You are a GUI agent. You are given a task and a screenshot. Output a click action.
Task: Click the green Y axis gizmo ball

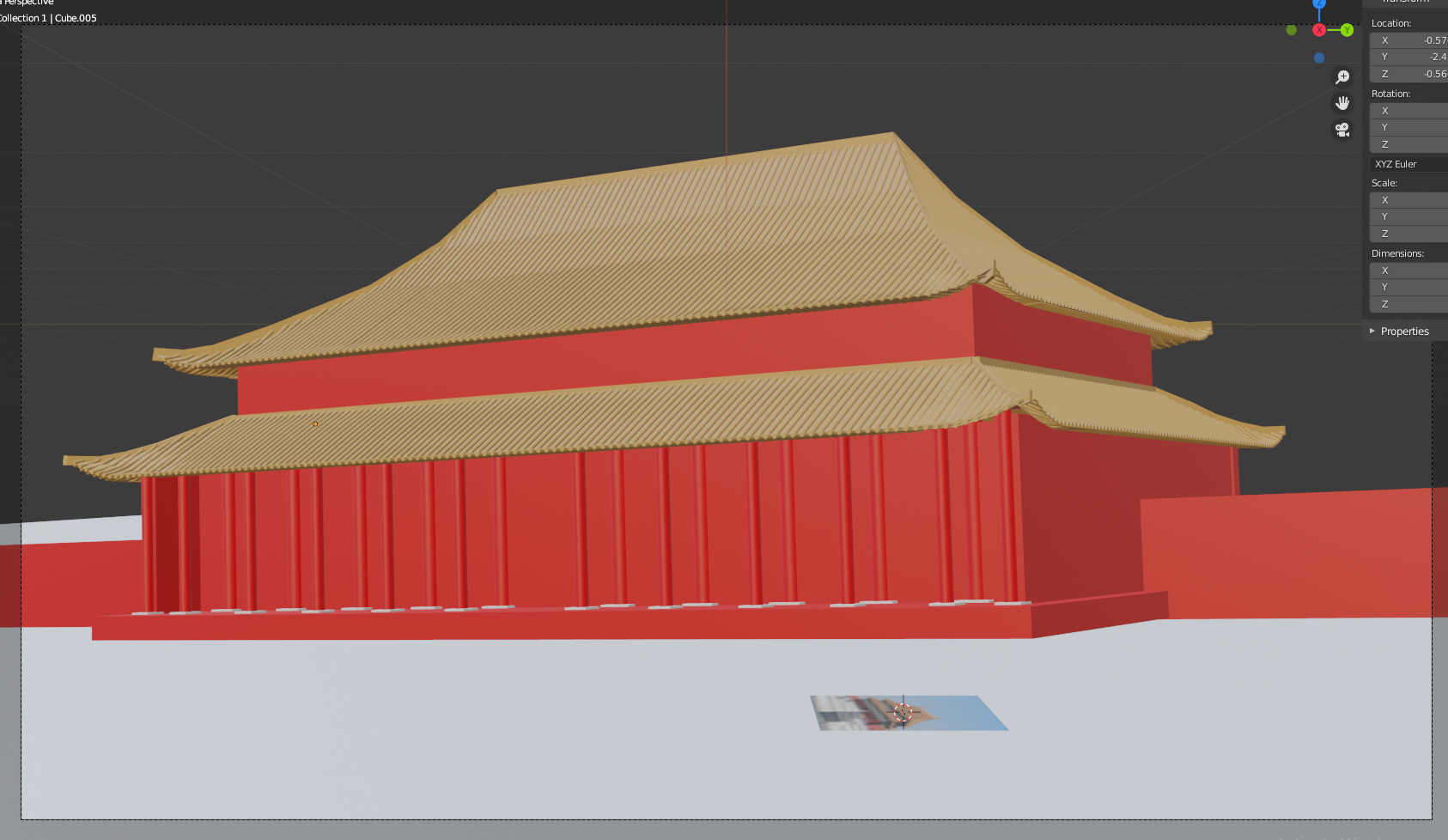click(1347, 30)
